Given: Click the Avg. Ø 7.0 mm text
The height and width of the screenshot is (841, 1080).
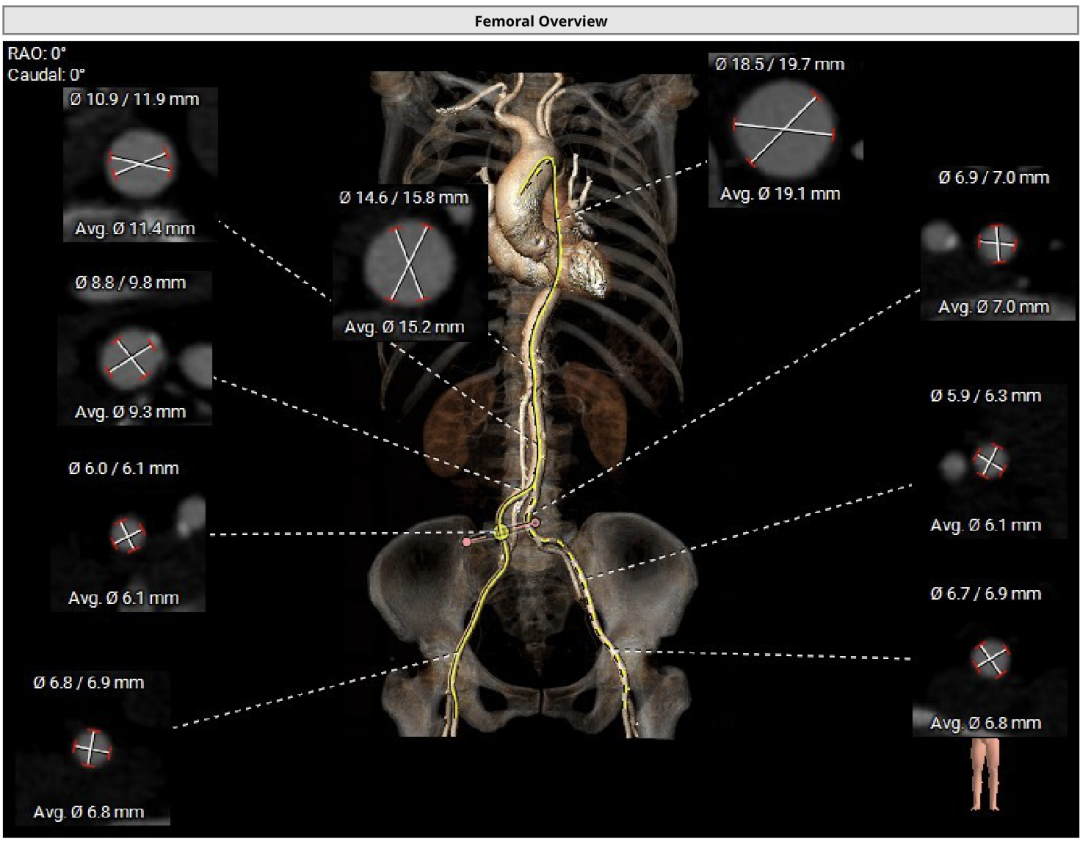Looking at the screenshot, I should [994, 307].
